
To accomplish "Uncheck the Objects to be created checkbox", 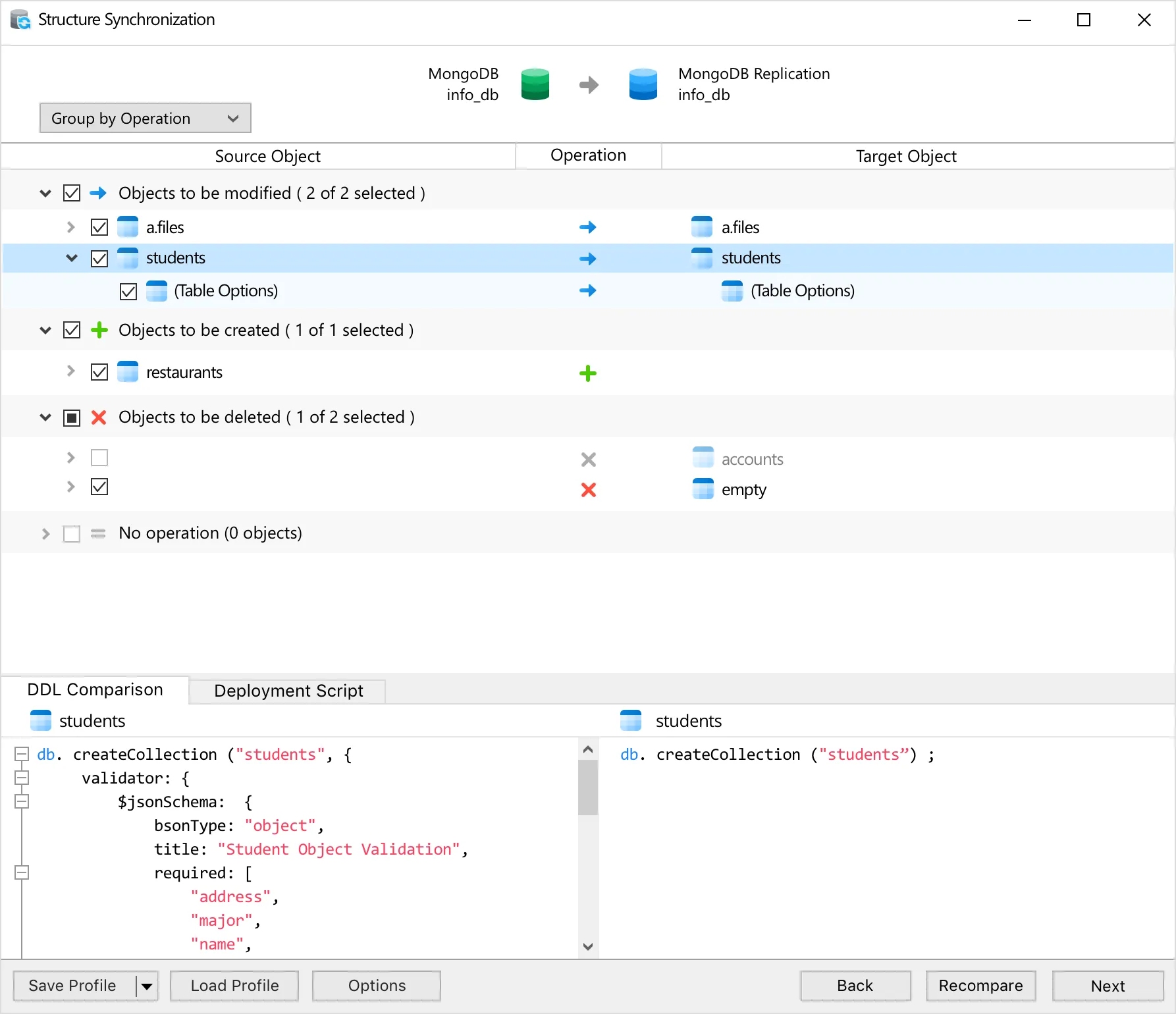I will (72, 330).
